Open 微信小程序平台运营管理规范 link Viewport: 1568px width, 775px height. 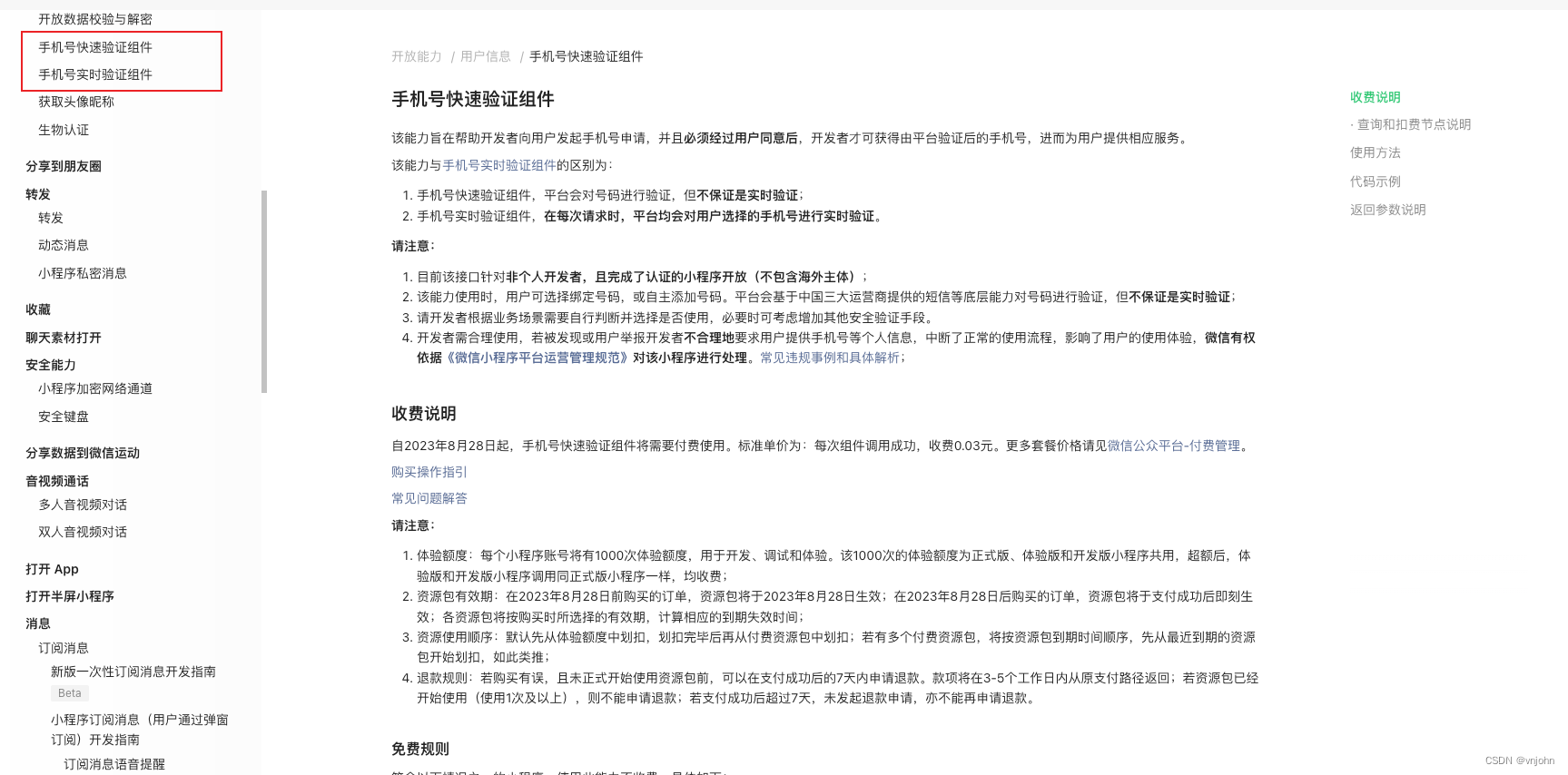pos(537,358)
